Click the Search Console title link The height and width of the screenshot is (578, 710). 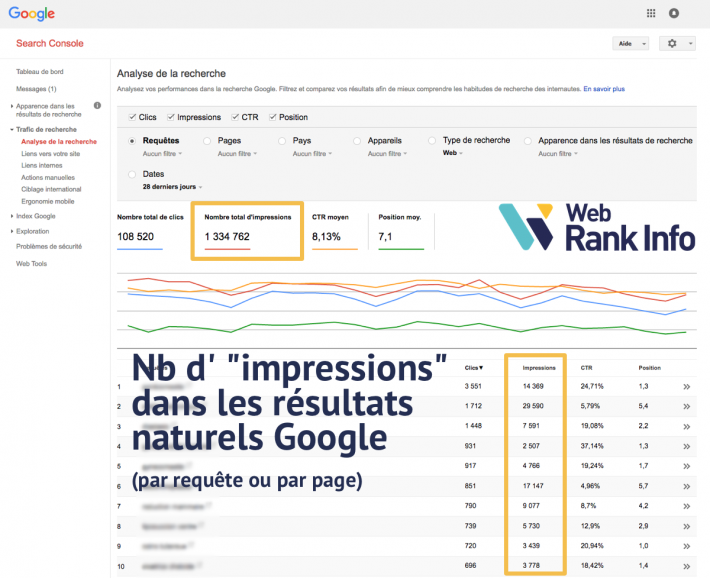point(50,43)
